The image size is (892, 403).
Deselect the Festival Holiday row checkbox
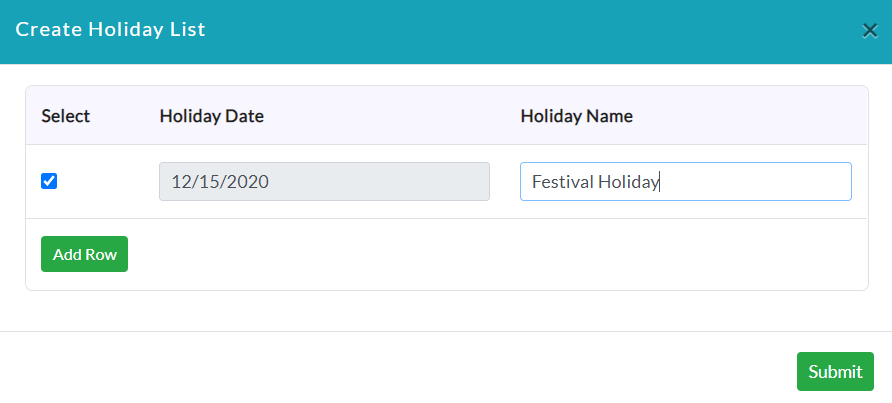[49, 182]
